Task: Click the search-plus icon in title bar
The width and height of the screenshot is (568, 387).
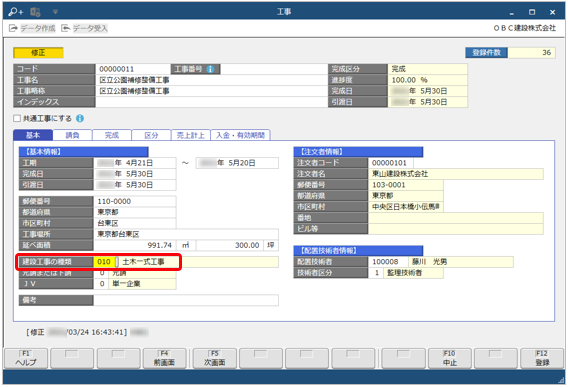Action: pyautogui.click(x=16, y=12)
